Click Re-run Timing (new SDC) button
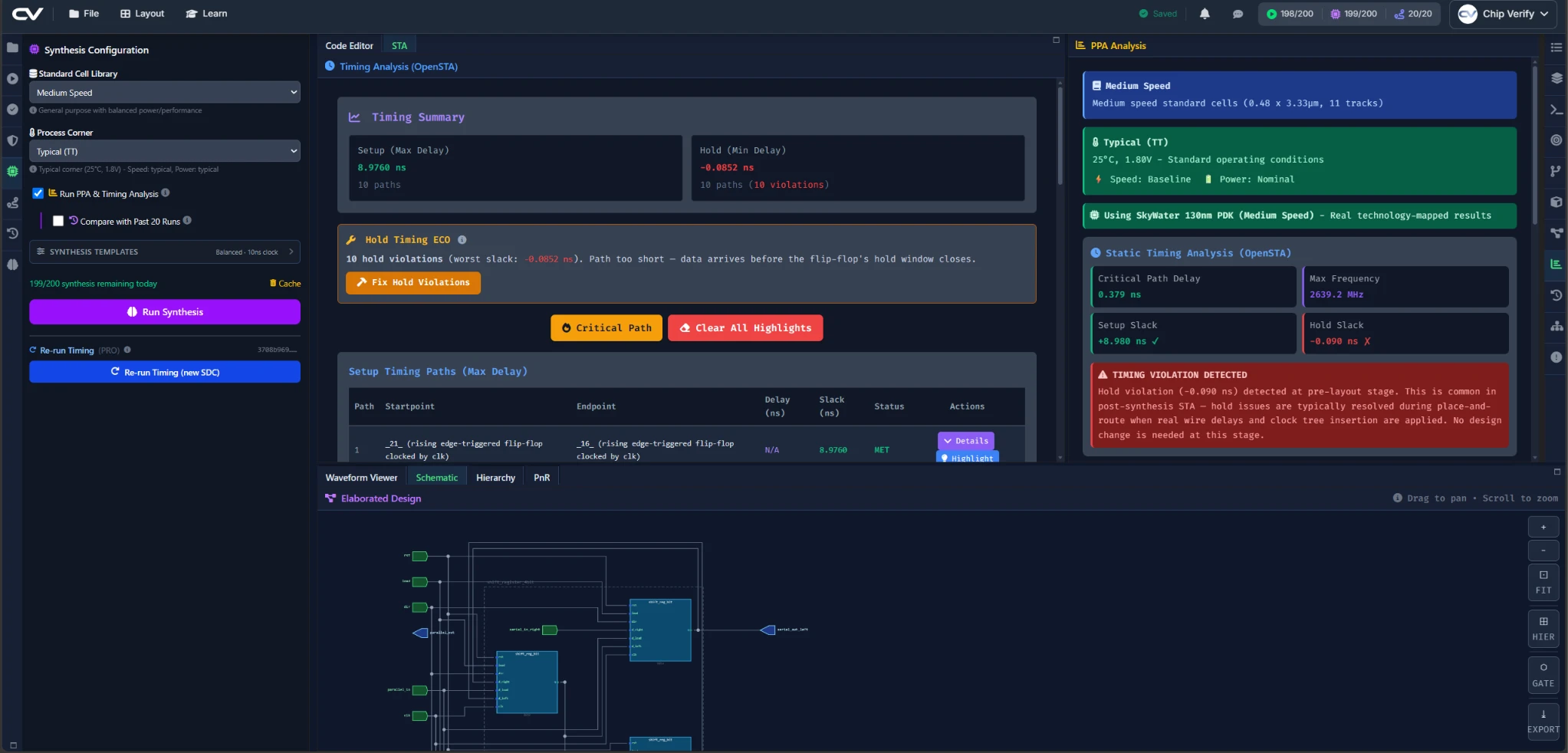This screenshot has width=1568, height=753. [165, 372]
